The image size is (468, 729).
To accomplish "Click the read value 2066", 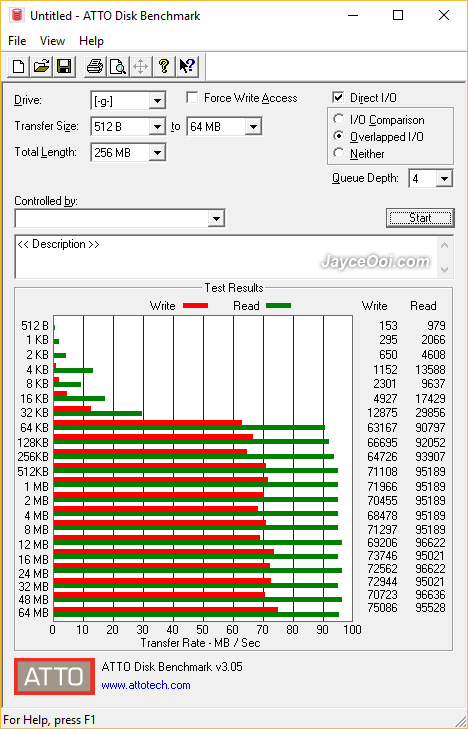I will 433,340.
